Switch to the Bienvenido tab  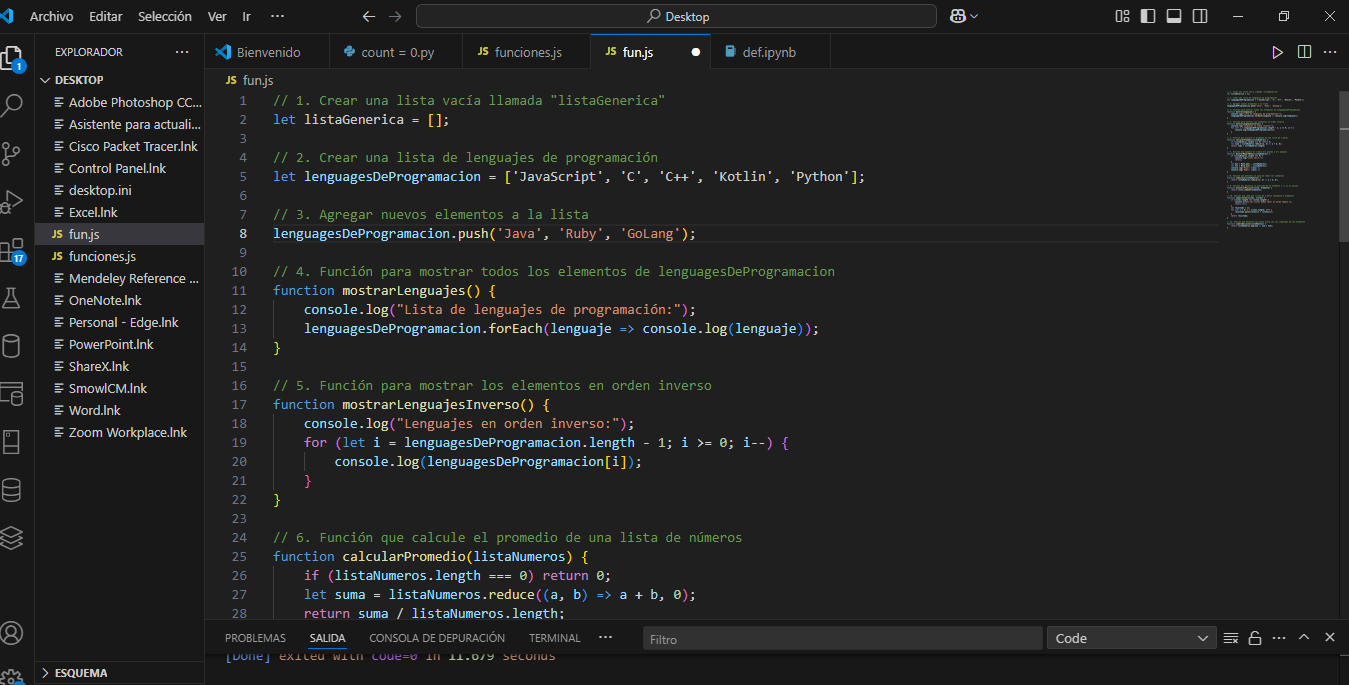click(265, 52)
